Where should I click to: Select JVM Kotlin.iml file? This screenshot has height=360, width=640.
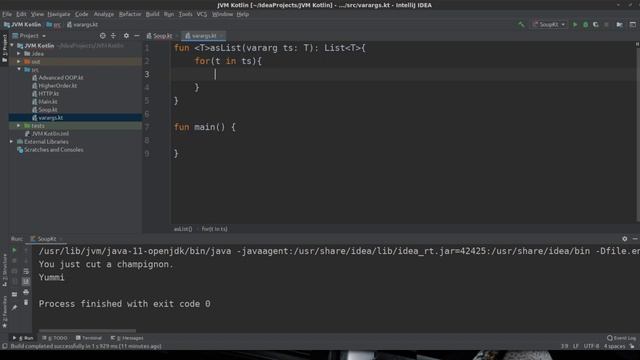tap(50, 133)
